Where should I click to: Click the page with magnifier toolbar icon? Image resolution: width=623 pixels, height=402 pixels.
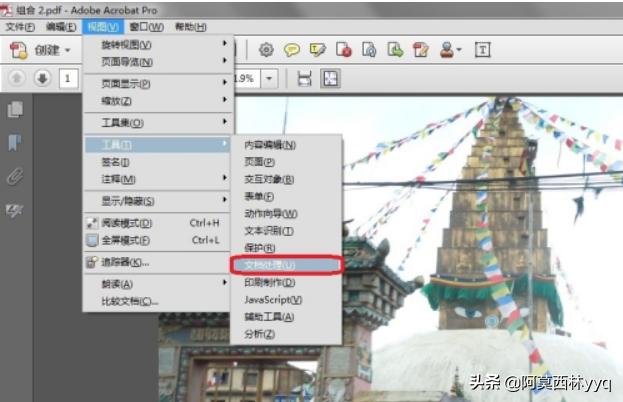[x=369, y=50]
